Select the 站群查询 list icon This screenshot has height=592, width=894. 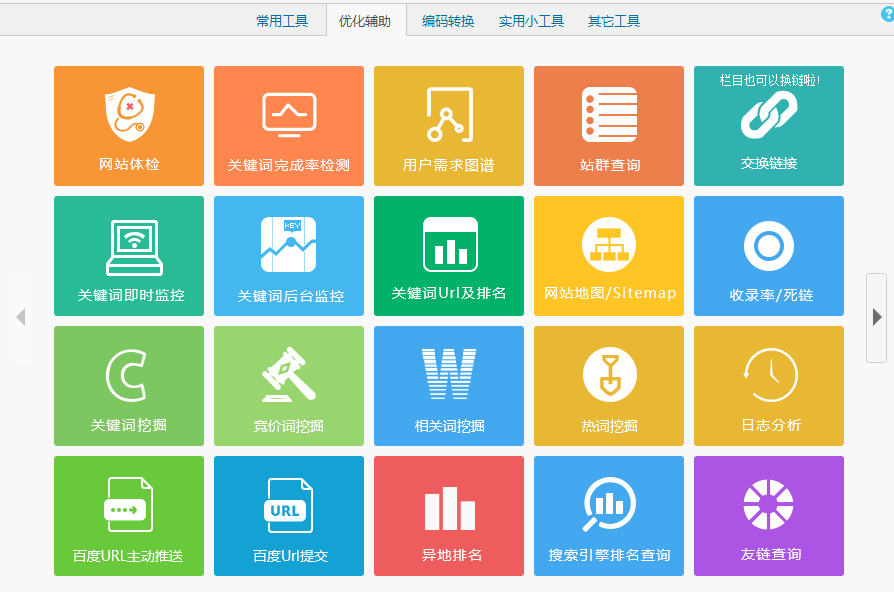[609, 115]
